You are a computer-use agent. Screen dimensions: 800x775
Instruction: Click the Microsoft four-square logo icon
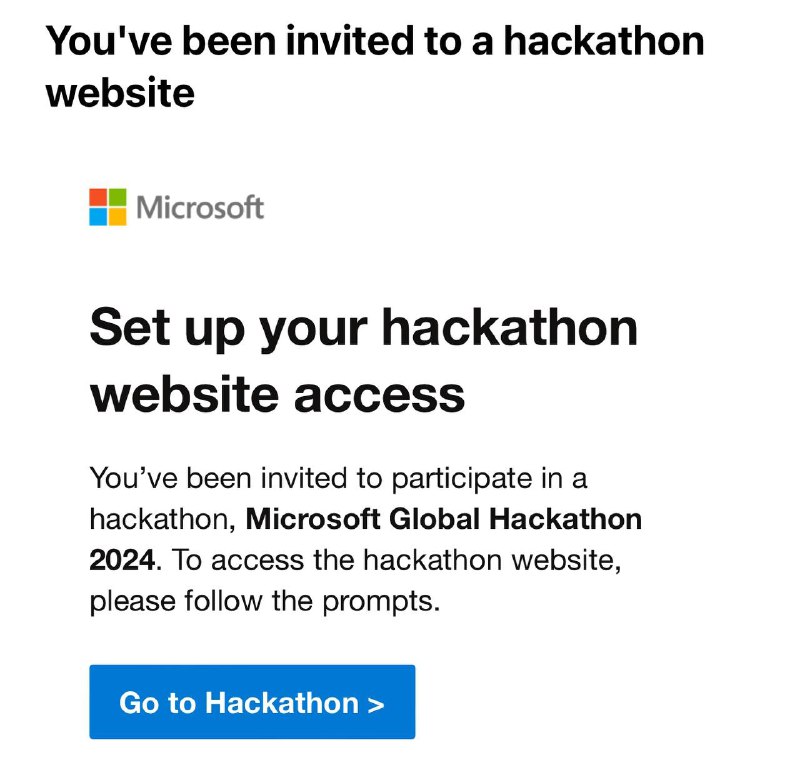108,207
